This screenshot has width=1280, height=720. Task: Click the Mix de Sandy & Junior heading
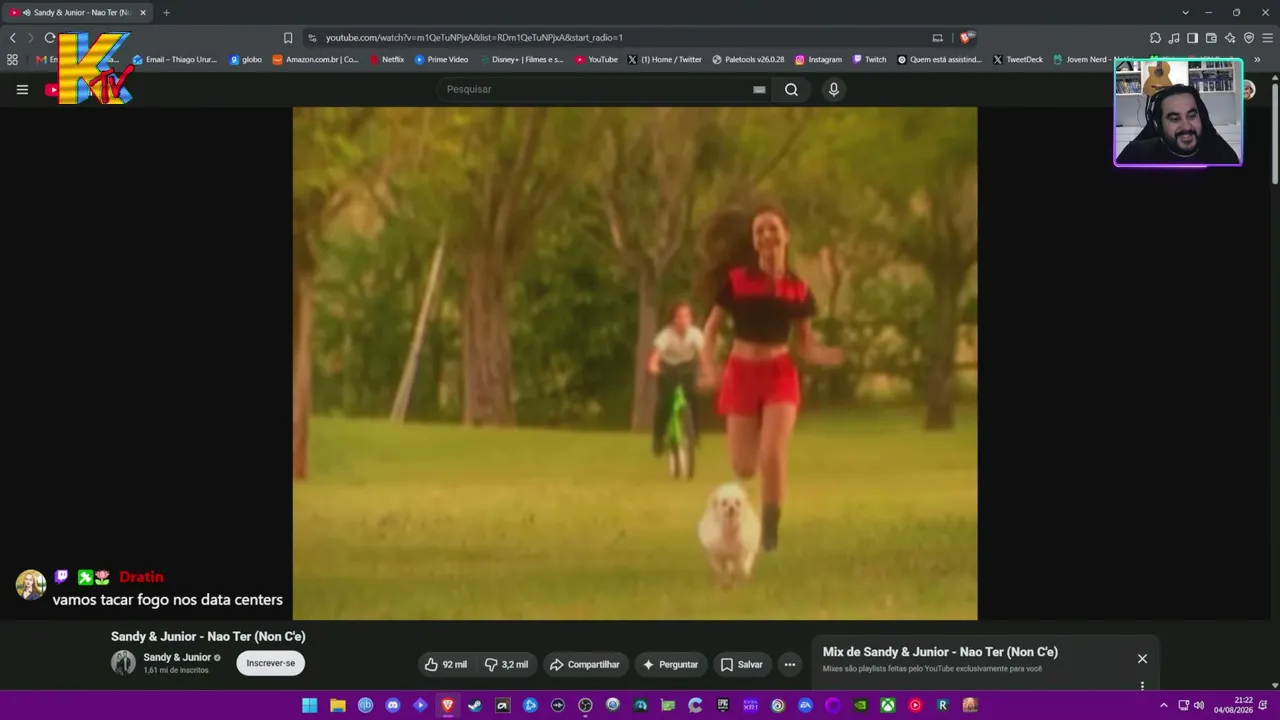point(940,652)
